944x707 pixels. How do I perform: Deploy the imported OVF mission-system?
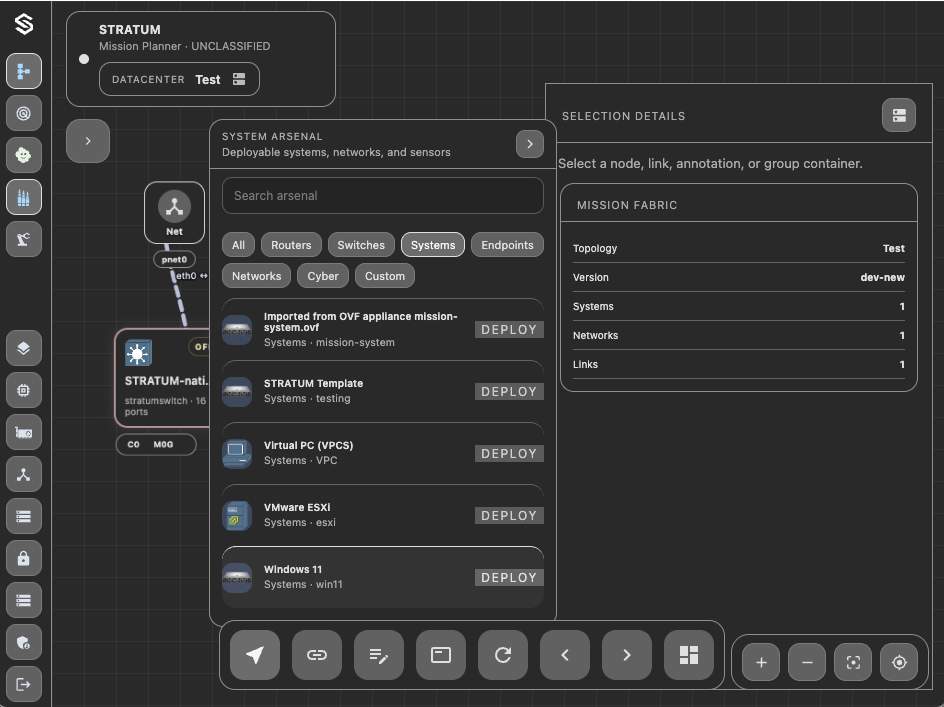pos(509,329)
